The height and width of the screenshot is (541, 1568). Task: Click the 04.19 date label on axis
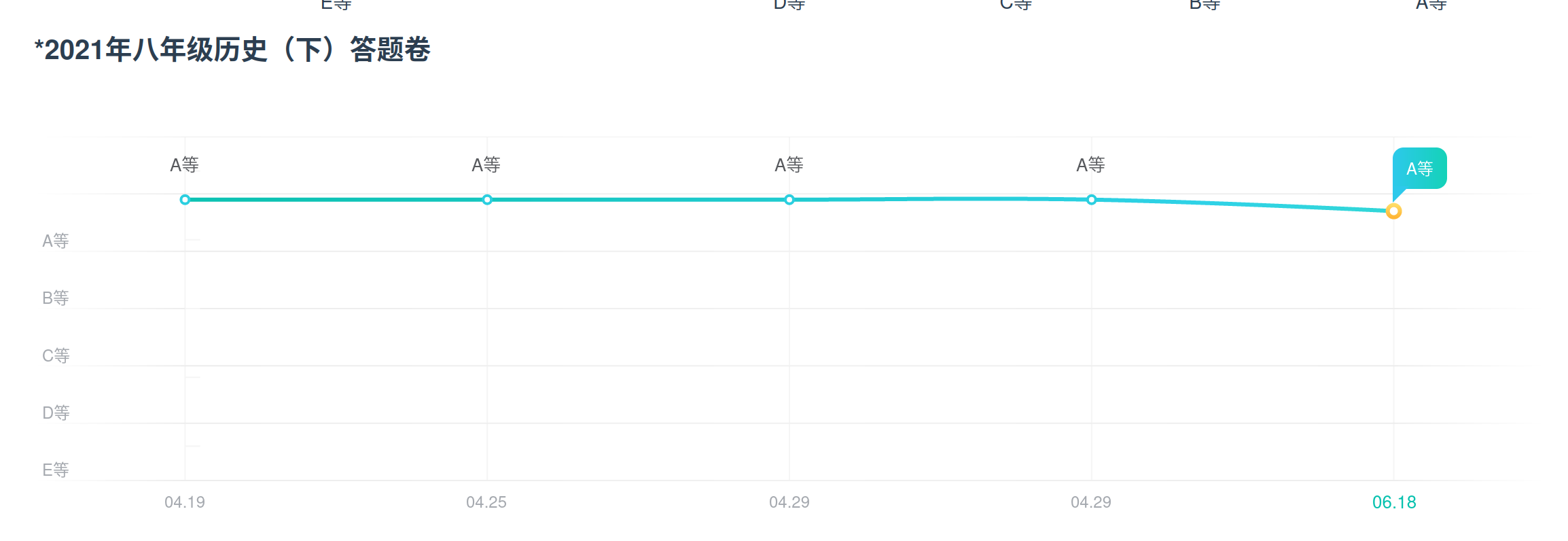tap(185, 502)
